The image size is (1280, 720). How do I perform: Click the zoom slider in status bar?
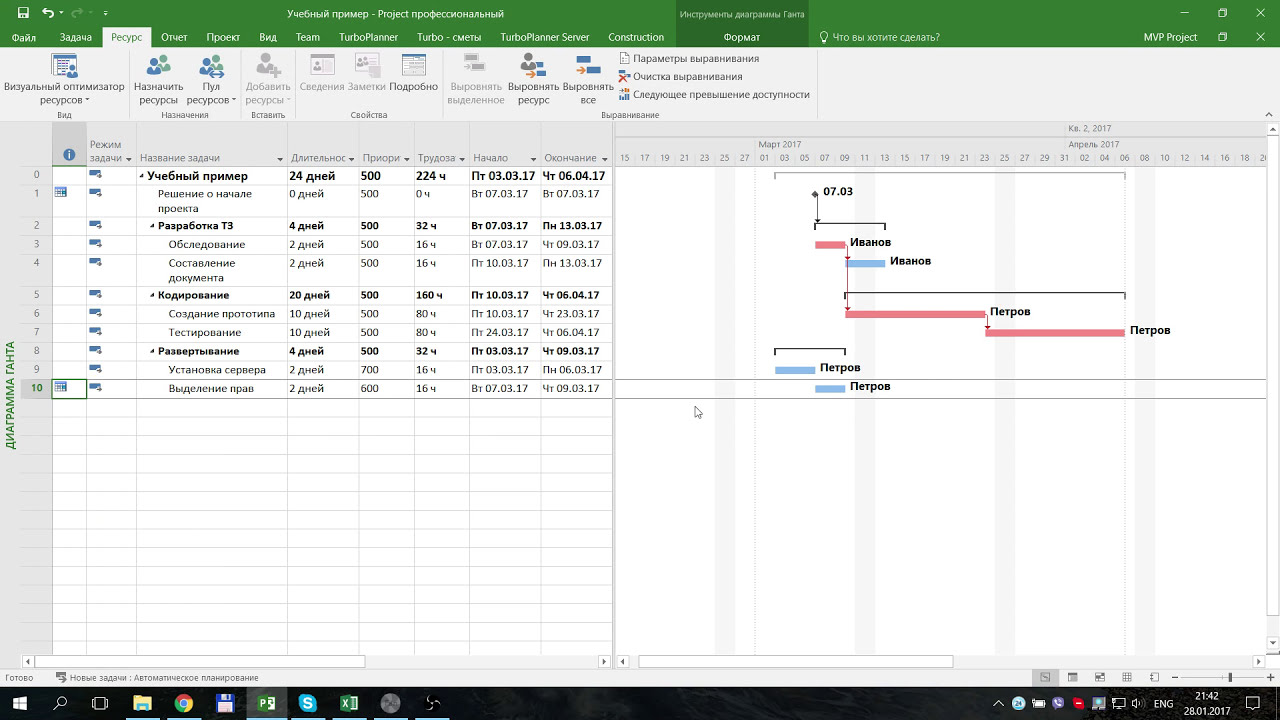tap(1230, 678)
